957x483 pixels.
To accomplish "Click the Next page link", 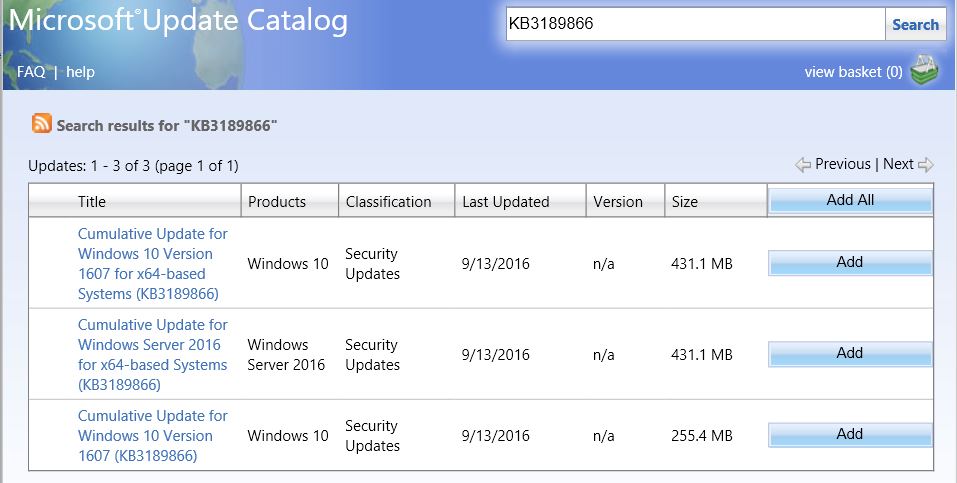I will (x=898, y=164).
